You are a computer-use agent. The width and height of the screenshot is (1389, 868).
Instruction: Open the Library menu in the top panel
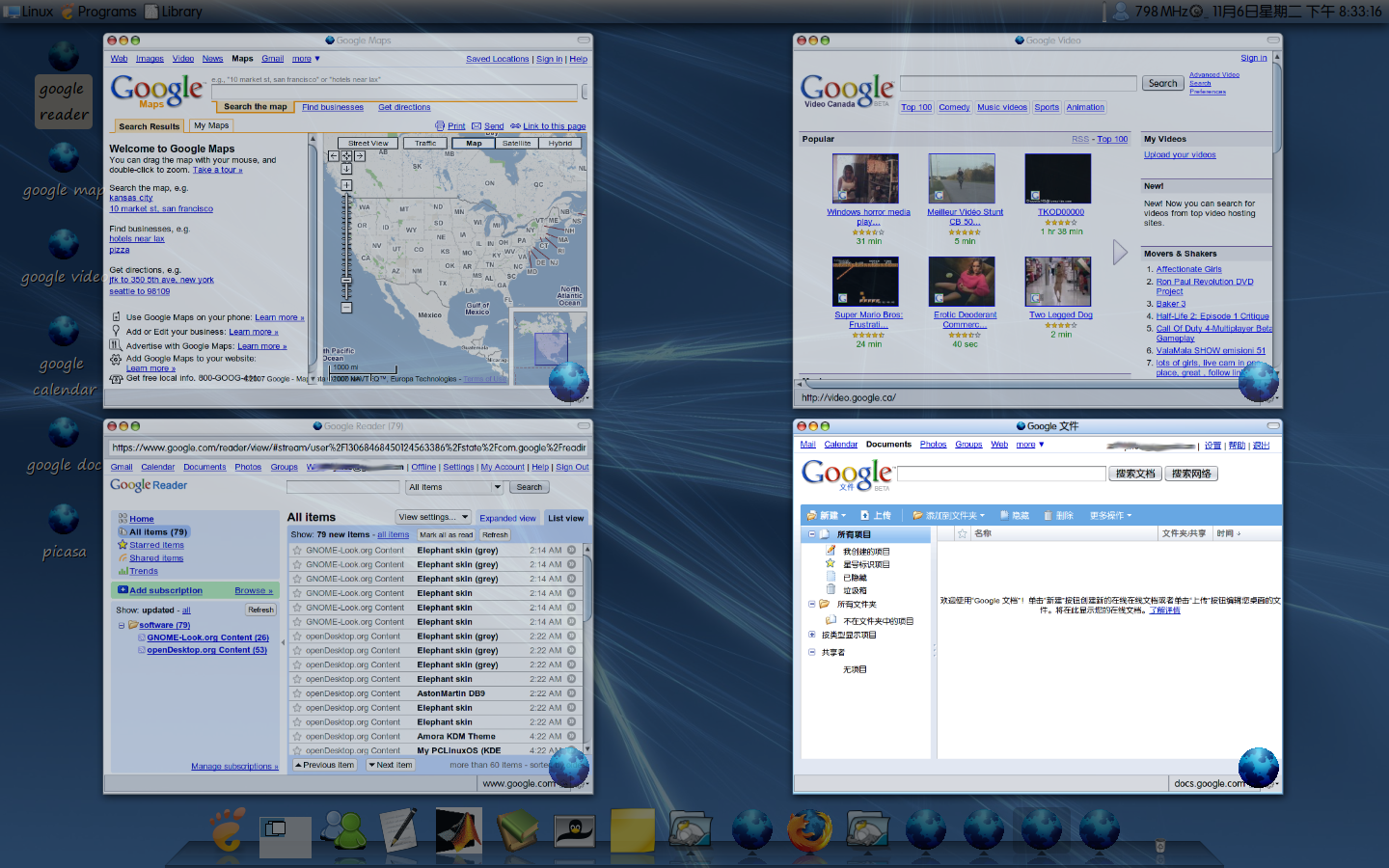[x=174, y=12]
